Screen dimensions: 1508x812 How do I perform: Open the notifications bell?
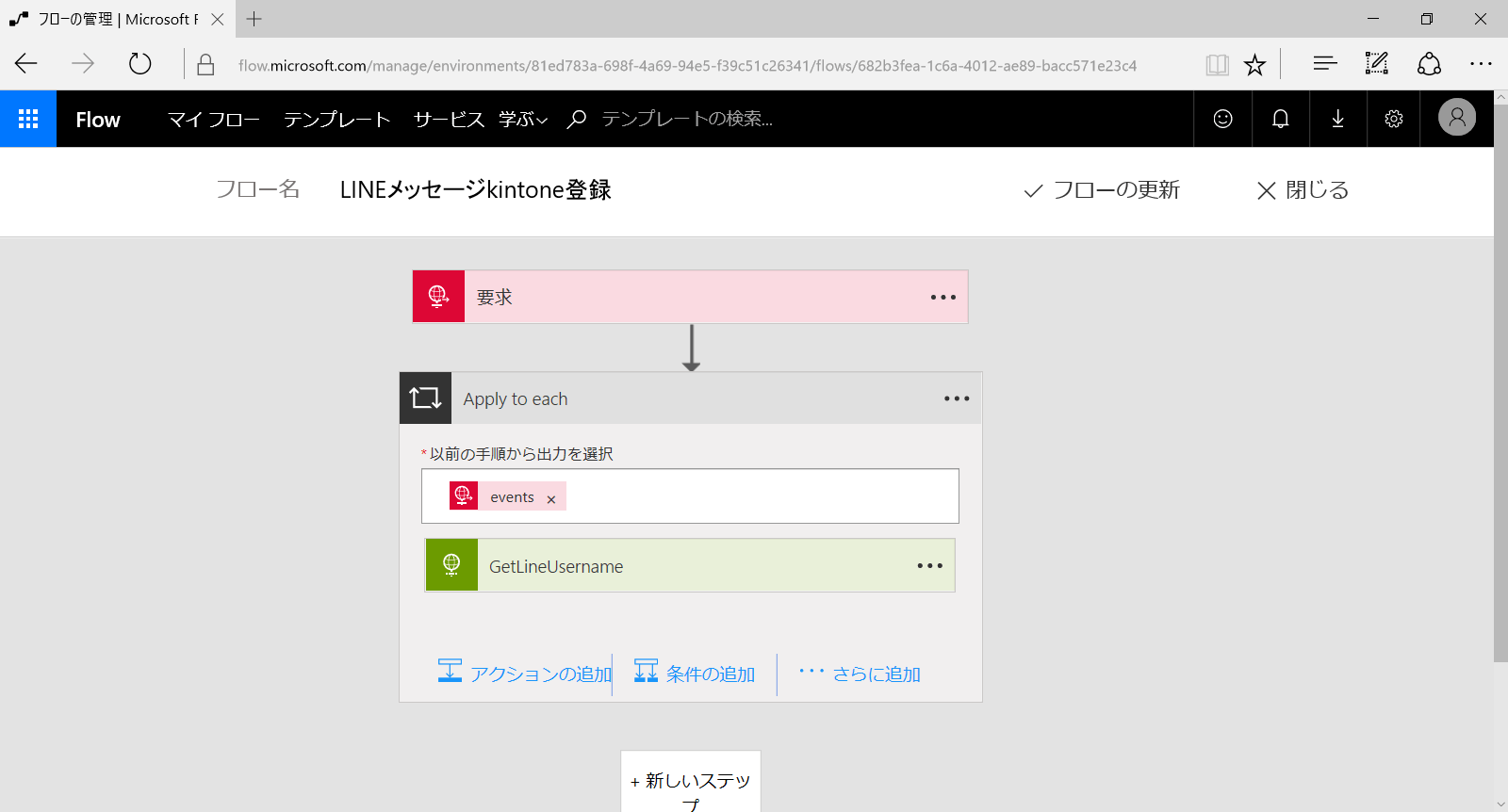[x=1280, y=119]
